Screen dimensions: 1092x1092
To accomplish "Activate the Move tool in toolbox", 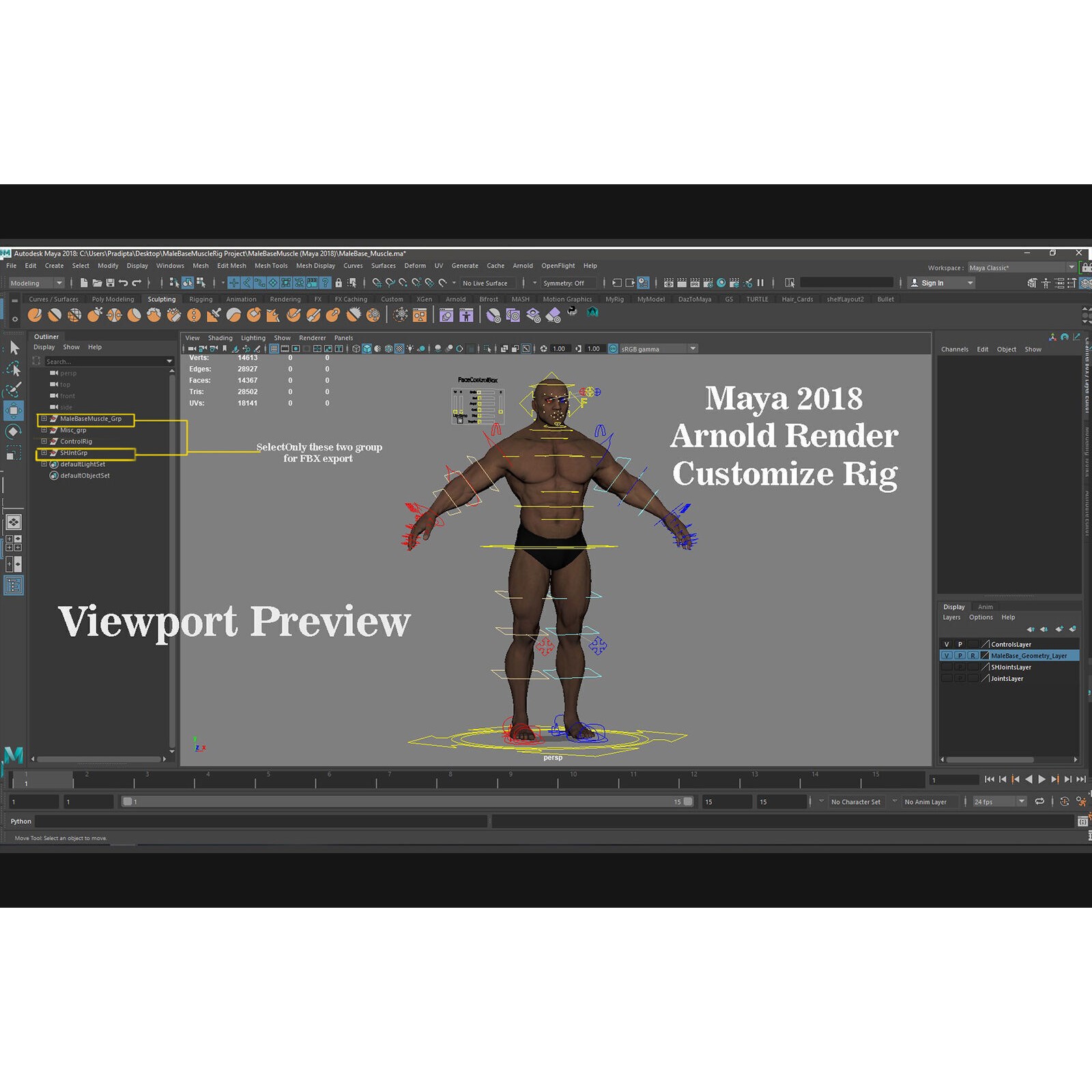I will click(x=14, y=411).
